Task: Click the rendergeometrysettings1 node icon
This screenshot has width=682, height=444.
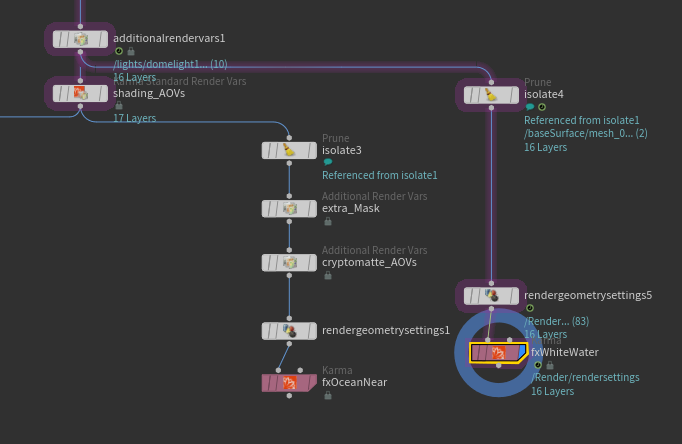Action: (290, 331)
